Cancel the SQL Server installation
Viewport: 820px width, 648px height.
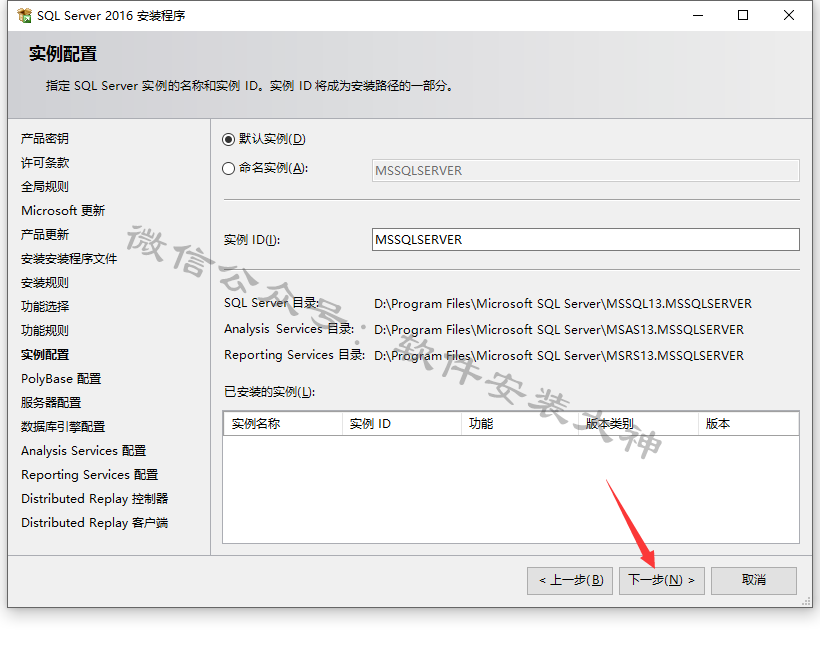click(754, 581)
